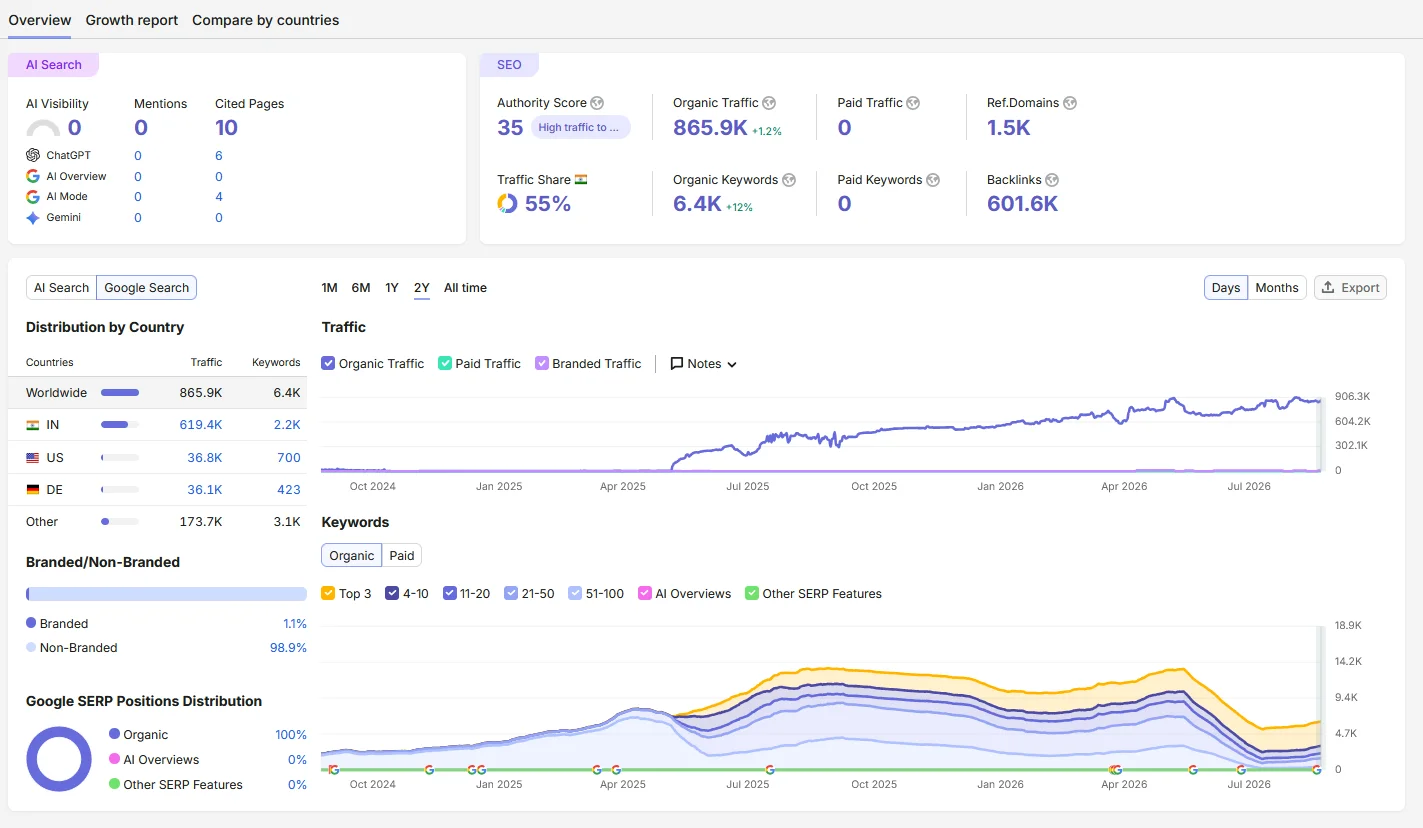Click the Export button
Viewport: 1423px width, 828px height.
click(x=1350, y=288)
